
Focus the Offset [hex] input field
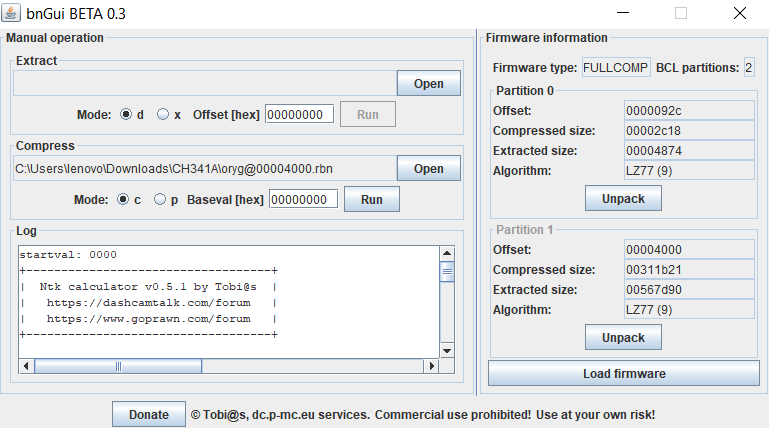[x=299, y=115]
